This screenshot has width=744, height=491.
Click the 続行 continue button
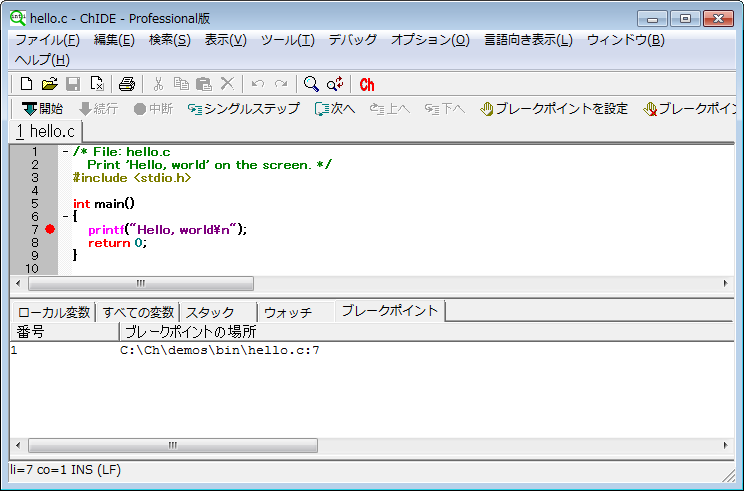click(x=98, y=109)
